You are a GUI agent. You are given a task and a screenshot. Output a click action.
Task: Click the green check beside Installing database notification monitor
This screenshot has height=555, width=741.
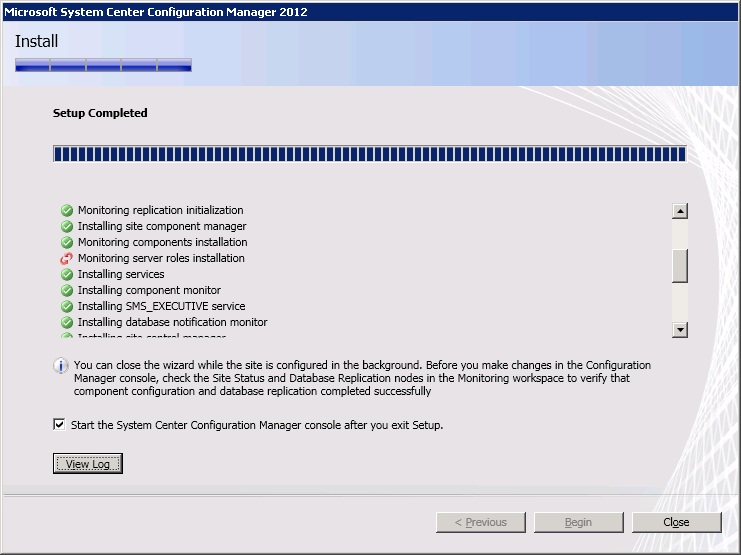tap(67, 322)
